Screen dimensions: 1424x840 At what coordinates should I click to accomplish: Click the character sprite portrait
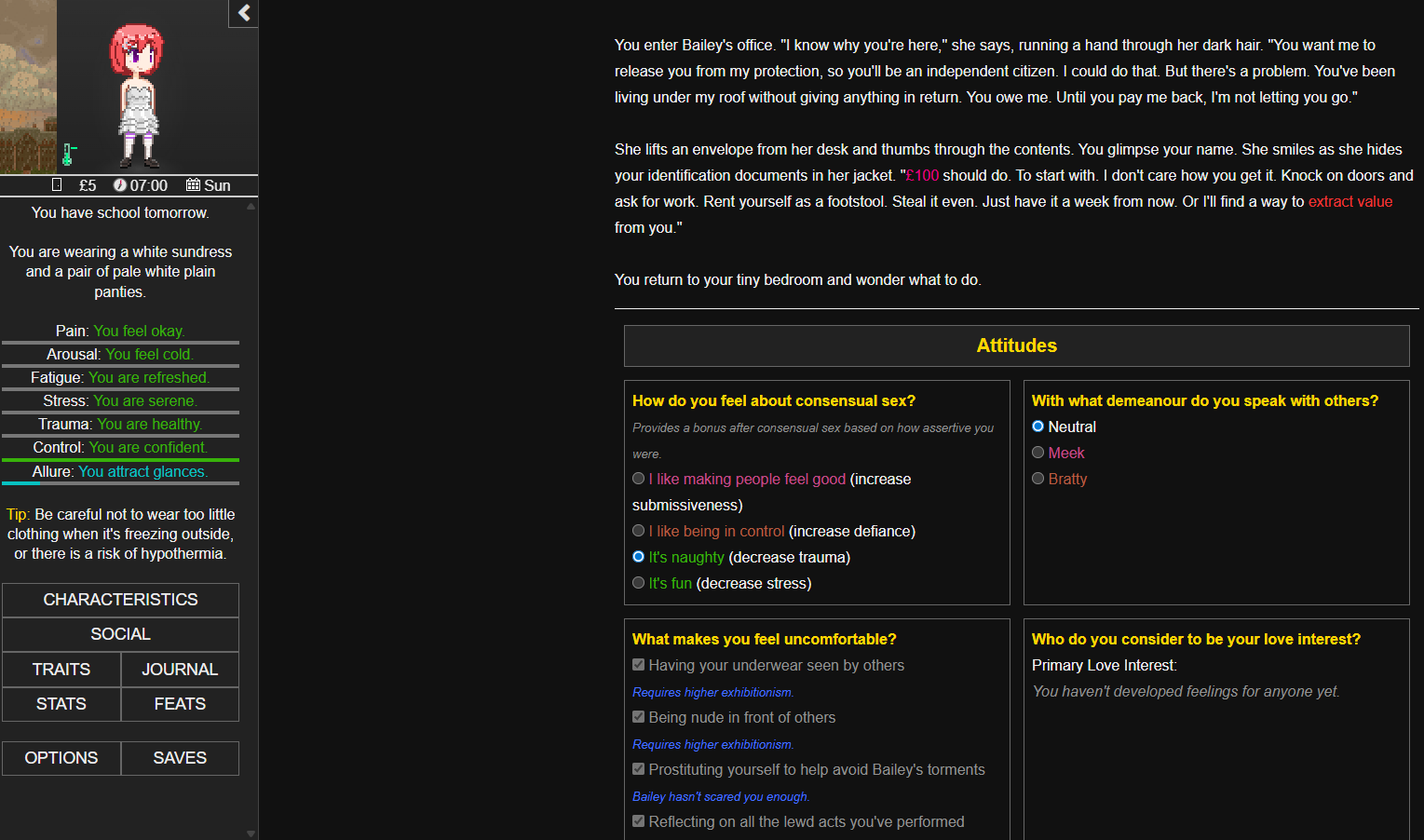pos(138,98)
